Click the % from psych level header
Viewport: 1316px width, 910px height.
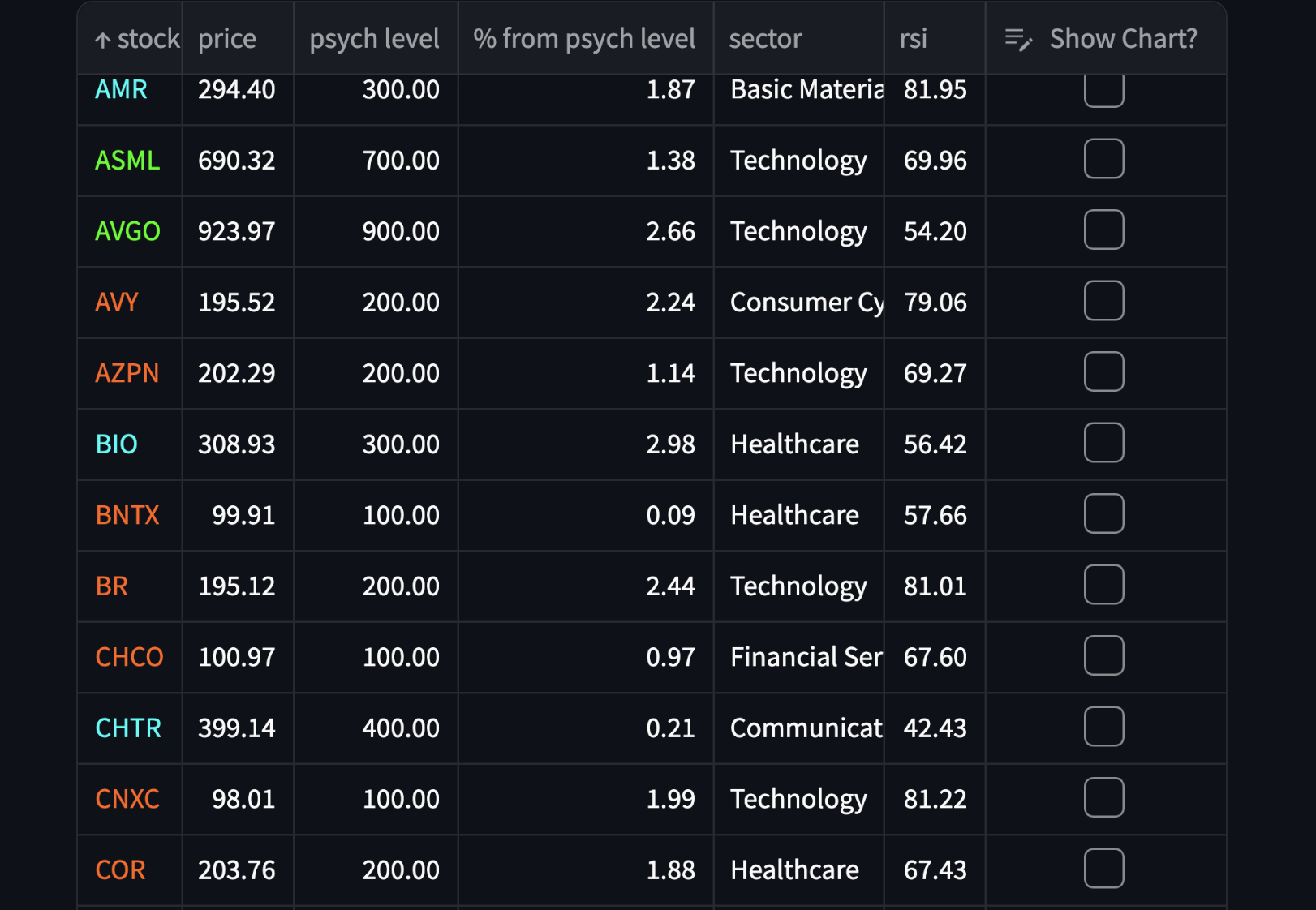585,37
